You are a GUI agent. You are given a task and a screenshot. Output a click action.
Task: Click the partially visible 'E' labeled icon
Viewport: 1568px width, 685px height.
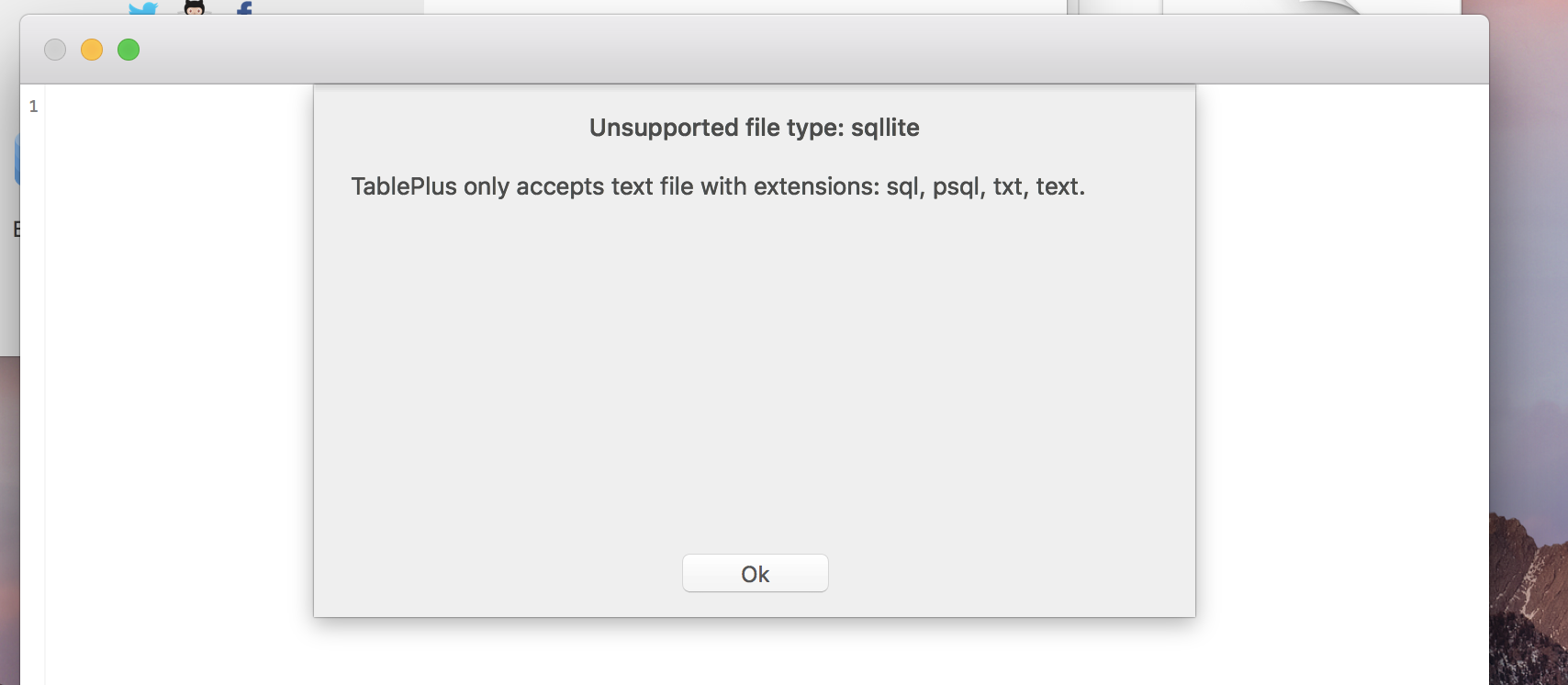pos(16,228)
